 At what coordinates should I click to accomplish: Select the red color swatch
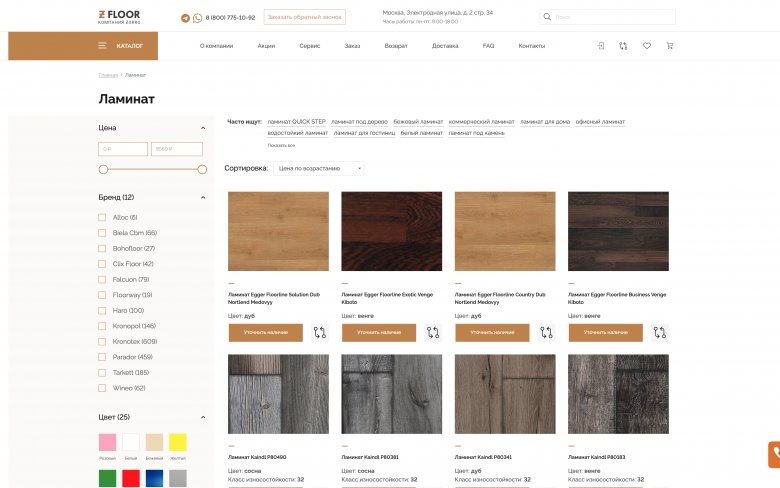131,479
